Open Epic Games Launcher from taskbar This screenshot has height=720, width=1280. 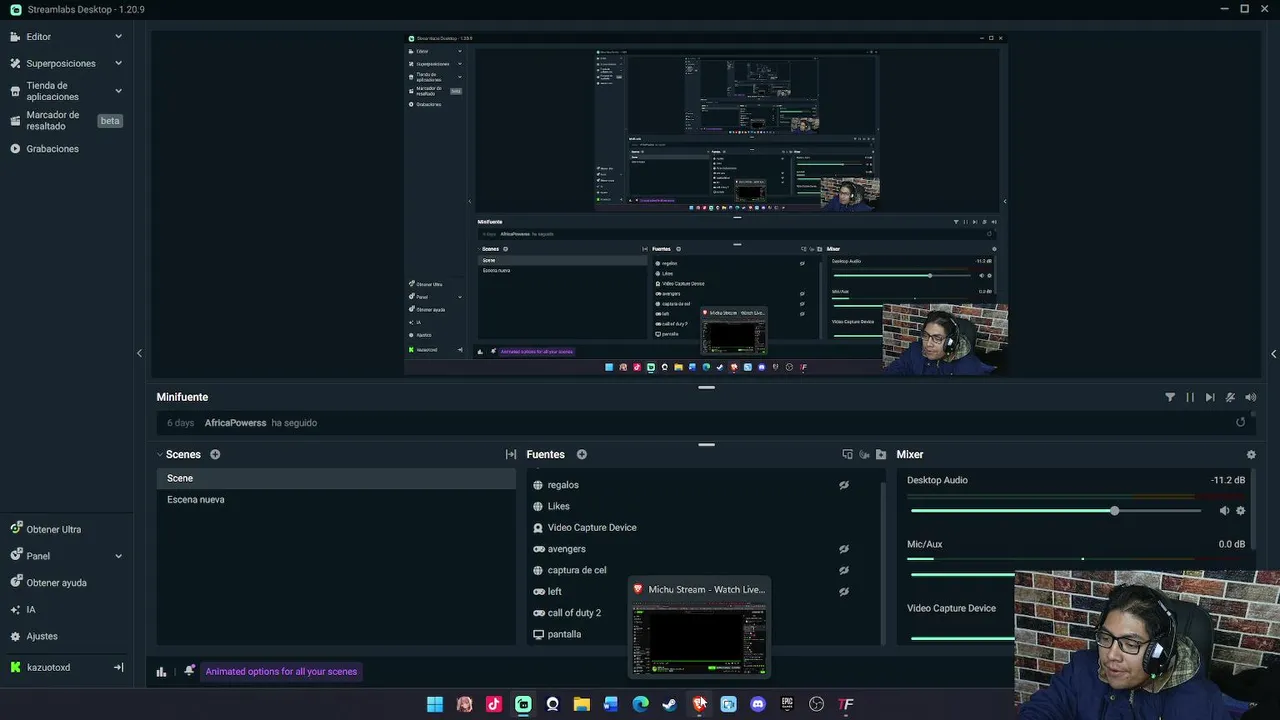click(x=787, y=704)
